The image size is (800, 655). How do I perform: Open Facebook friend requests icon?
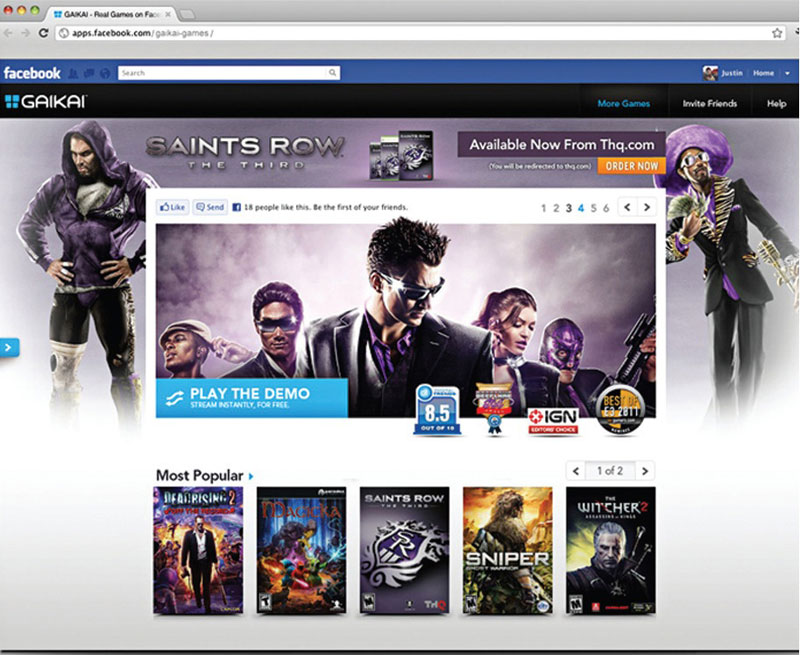73,73
